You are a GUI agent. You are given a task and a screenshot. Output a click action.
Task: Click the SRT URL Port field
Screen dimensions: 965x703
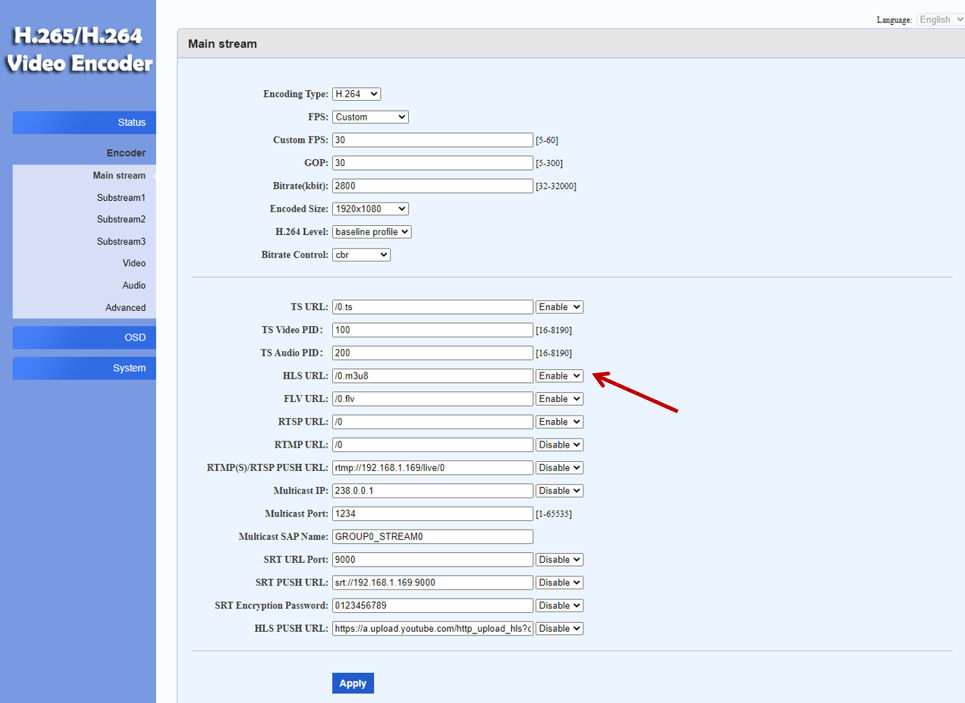coord(433,560)
